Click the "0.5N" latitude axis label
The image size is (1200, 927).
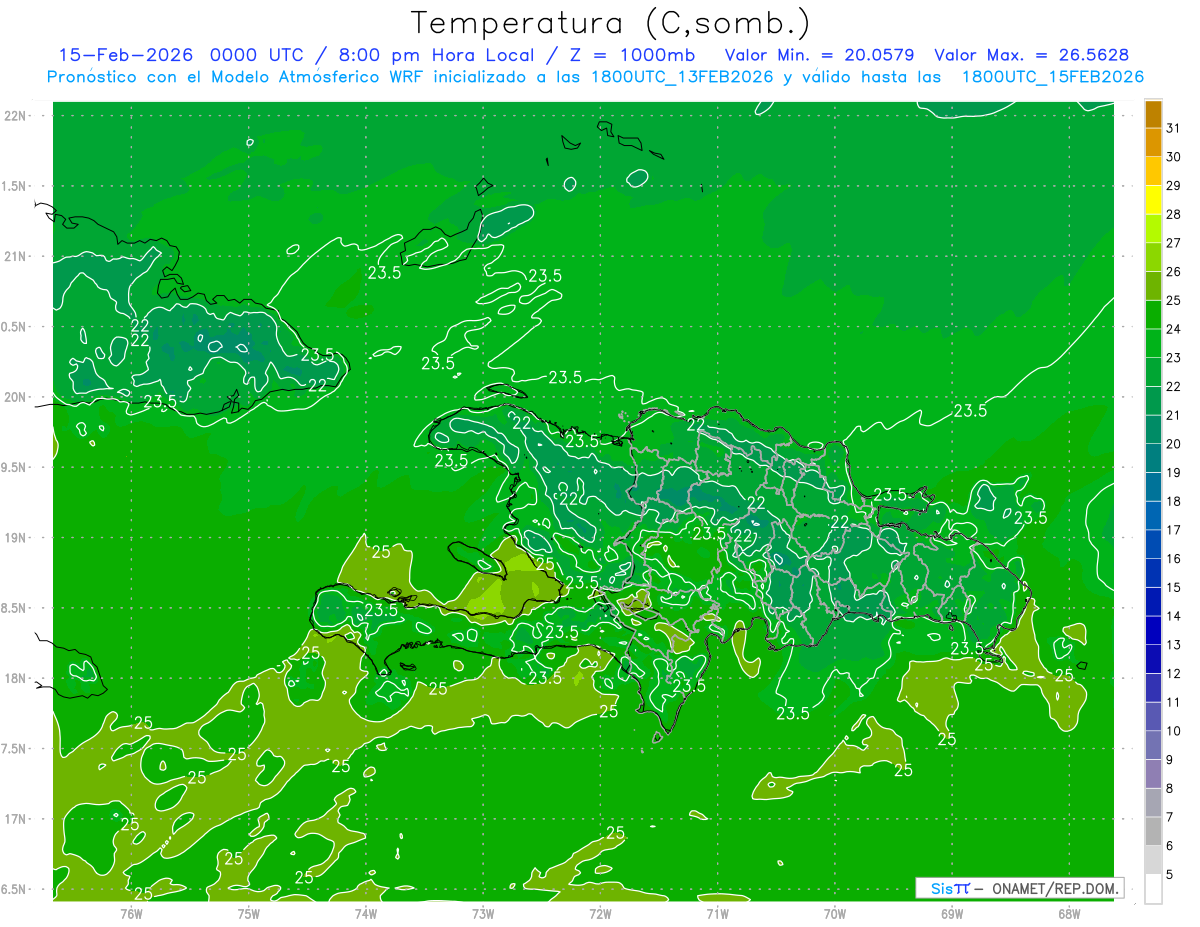16,327
